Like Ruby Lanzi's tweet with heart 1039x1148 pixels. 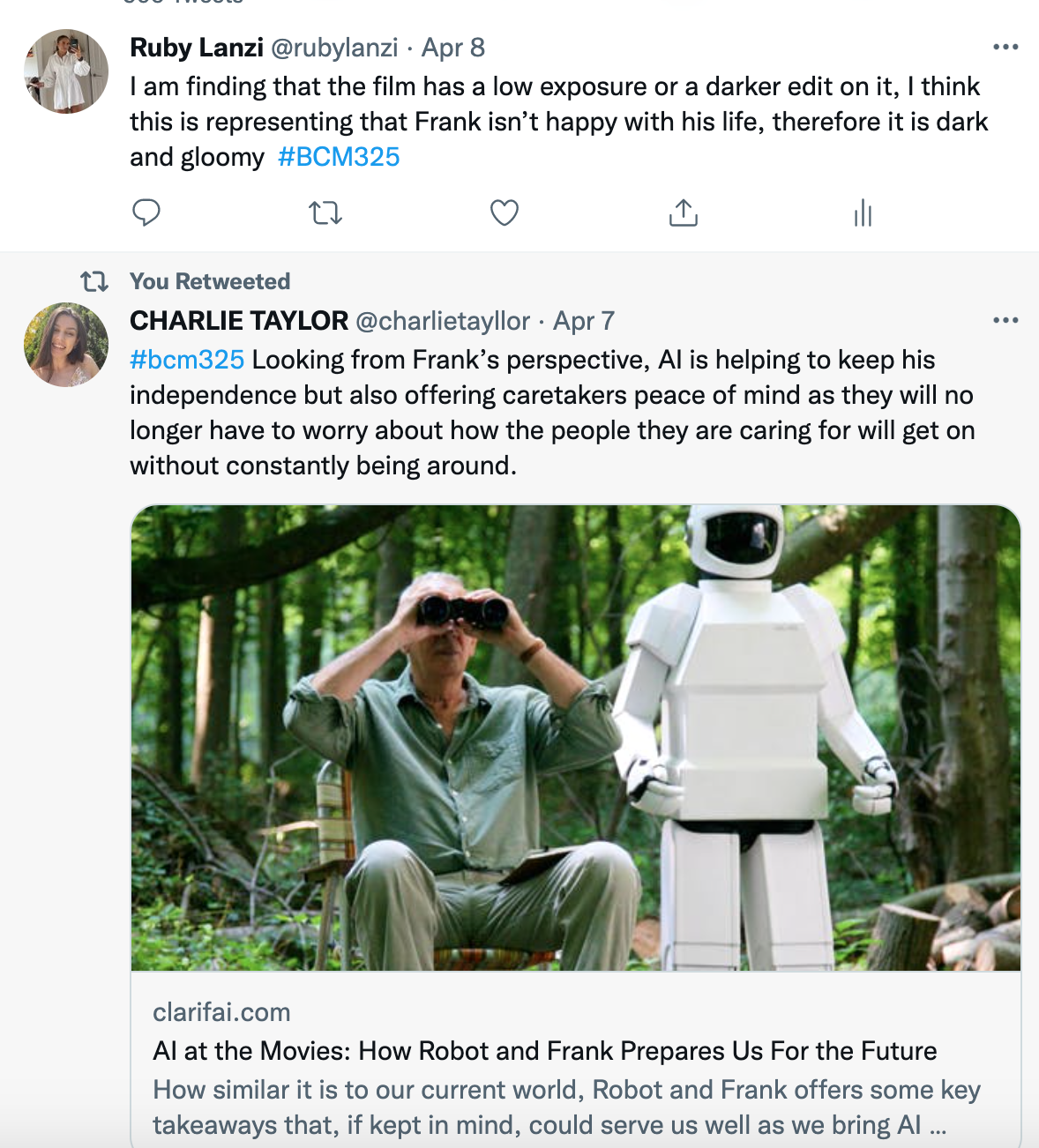(505, 212)
